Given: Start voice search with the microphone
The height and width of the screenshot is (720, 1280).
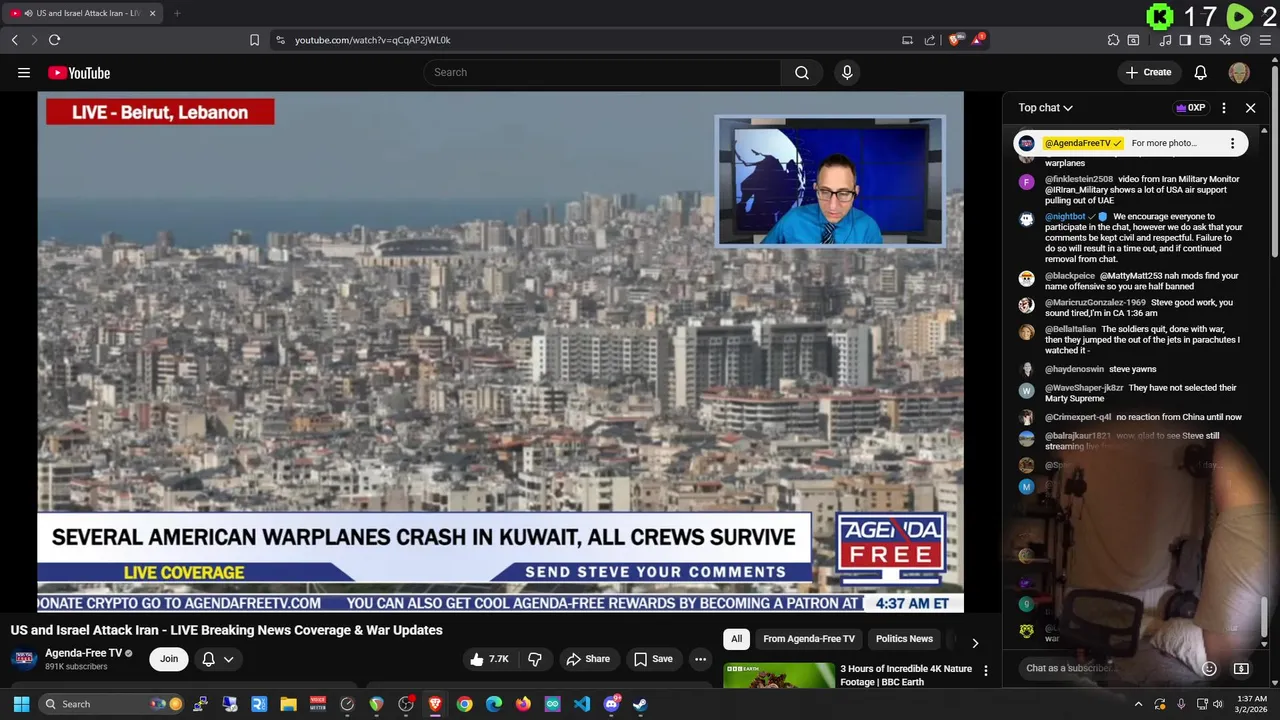Looking at the screenshot, I should coord(847,72).
